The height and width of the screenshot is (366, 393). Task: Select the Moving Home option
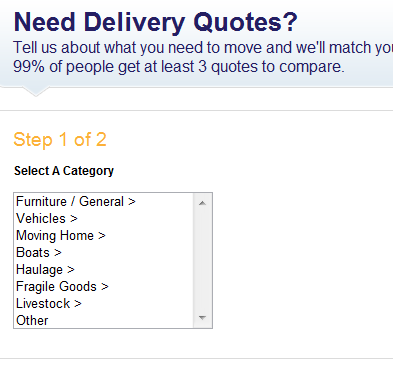click(104, 236)
